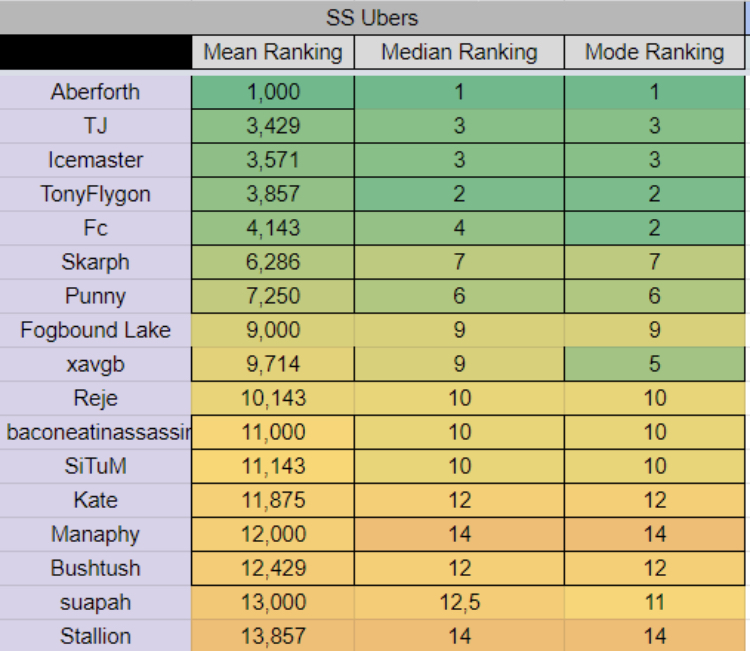Click the baconeatinassassin name cell
The image size is (750, 651).
click(95, 432)
